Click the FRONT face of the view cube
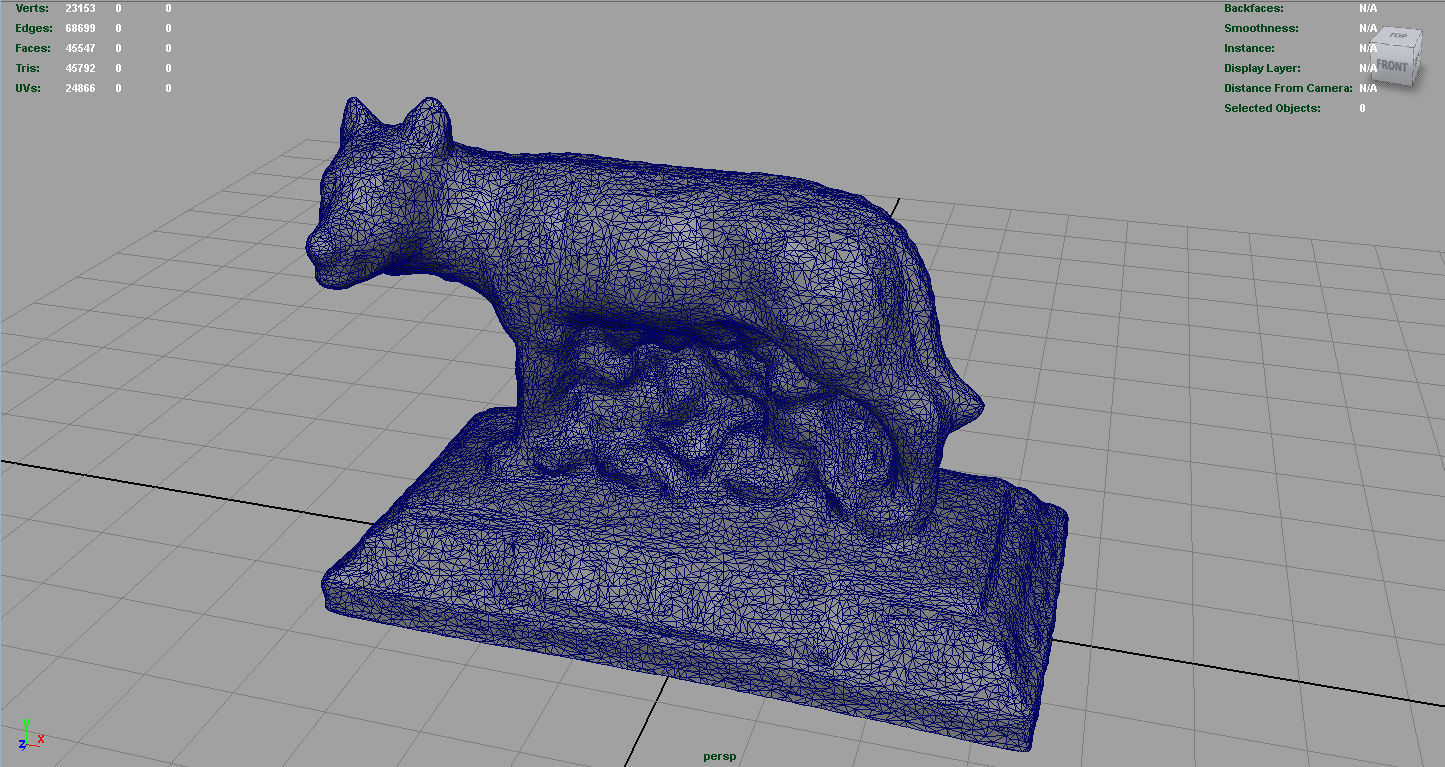1445x767 pixels. 1391,67
